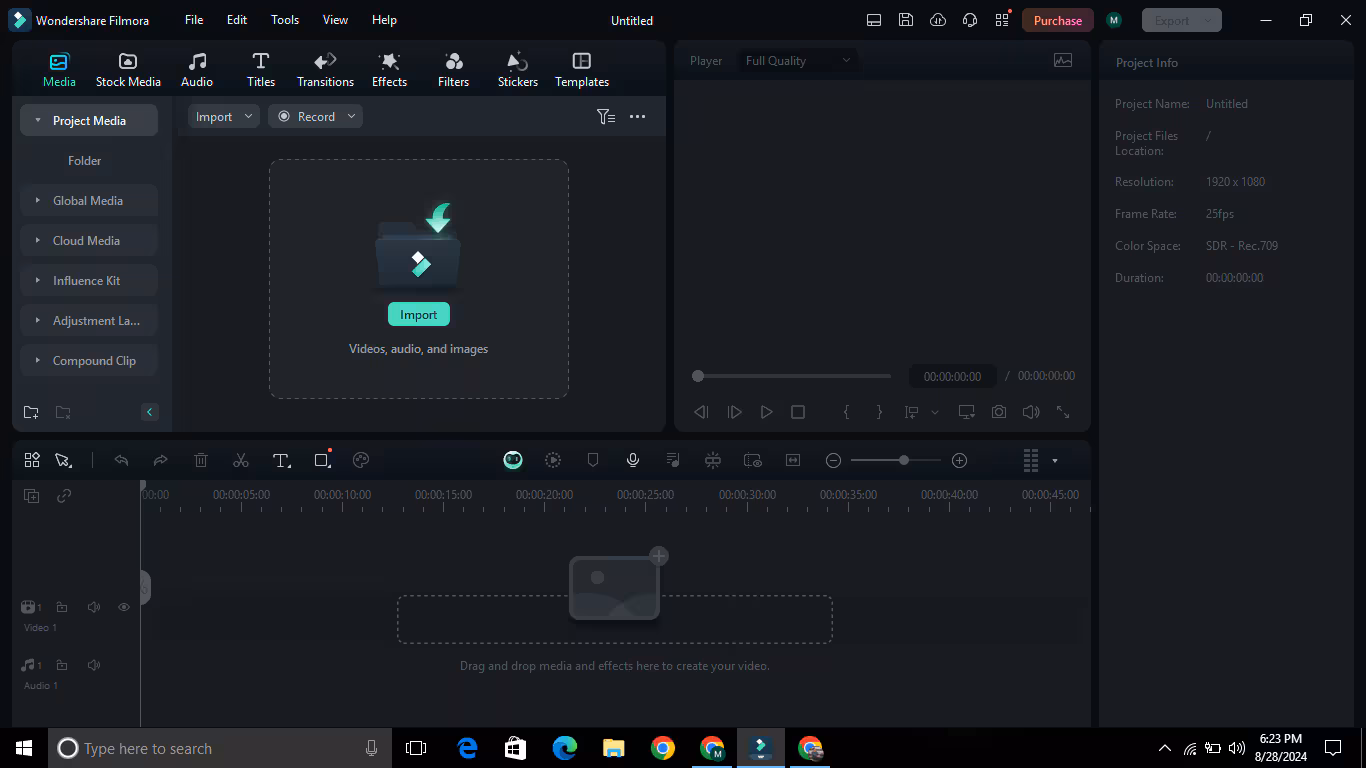Click the new folder icon below the media sidebar
The height and width of the screenshot is (768, 1366).
pyautogui.click(x=31, y=412)
